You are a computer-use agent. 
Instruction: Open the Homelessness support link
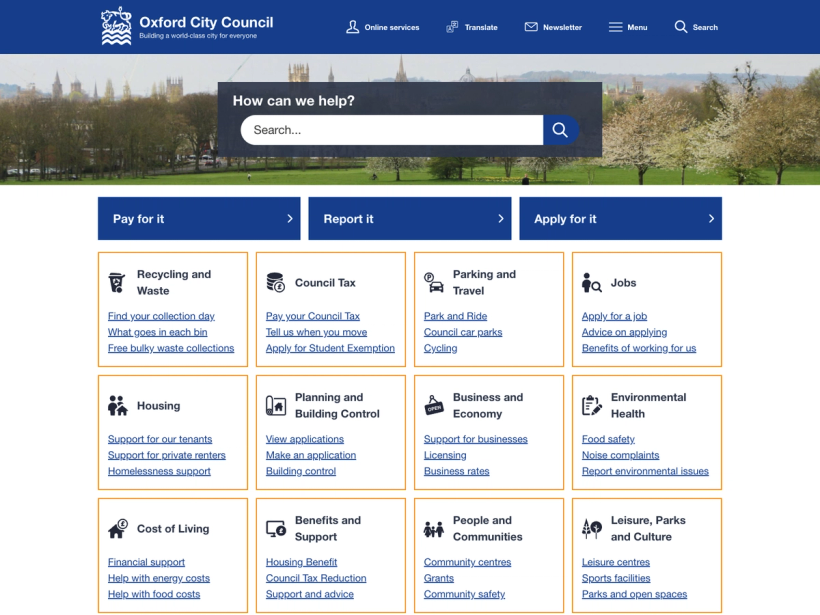(159, 471)
